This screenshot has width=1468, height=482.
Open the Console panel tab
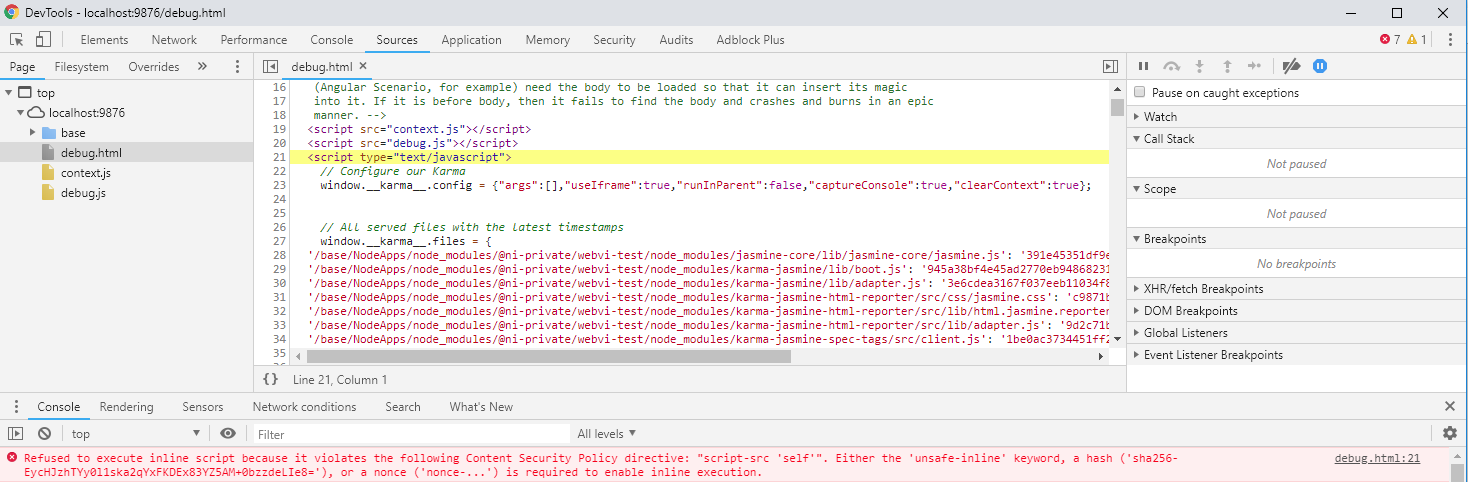pyautogui.click(x=332, y=40)
